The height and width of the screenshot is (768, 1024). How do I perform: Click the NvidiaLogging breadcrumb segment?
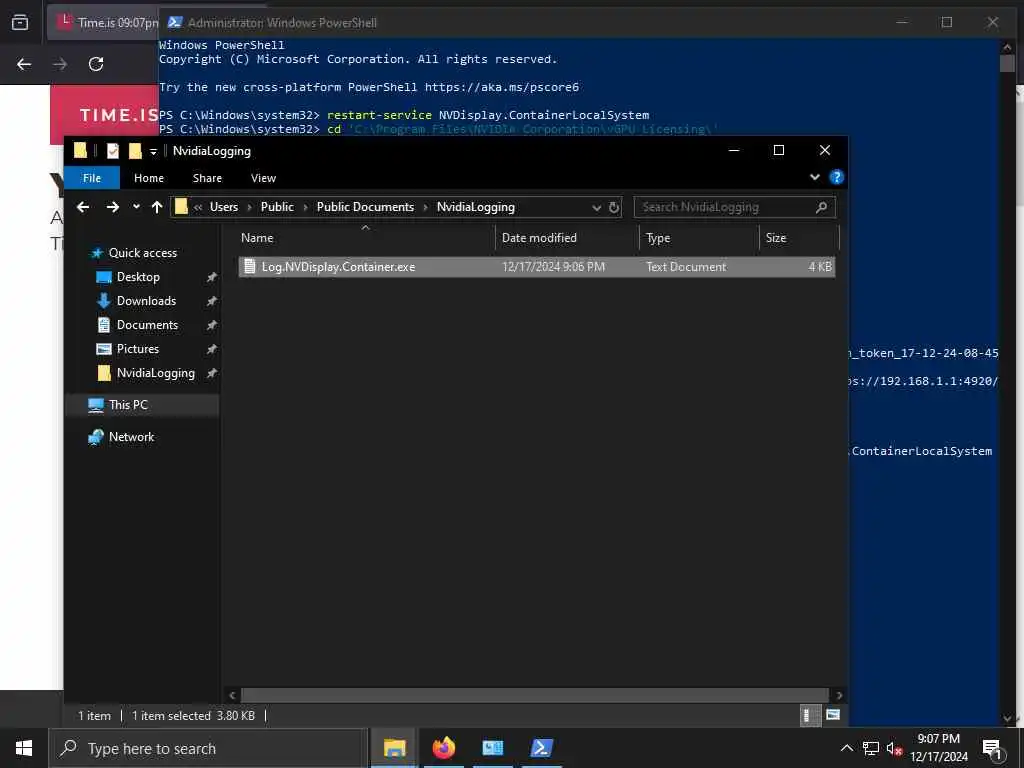[475, 207]
